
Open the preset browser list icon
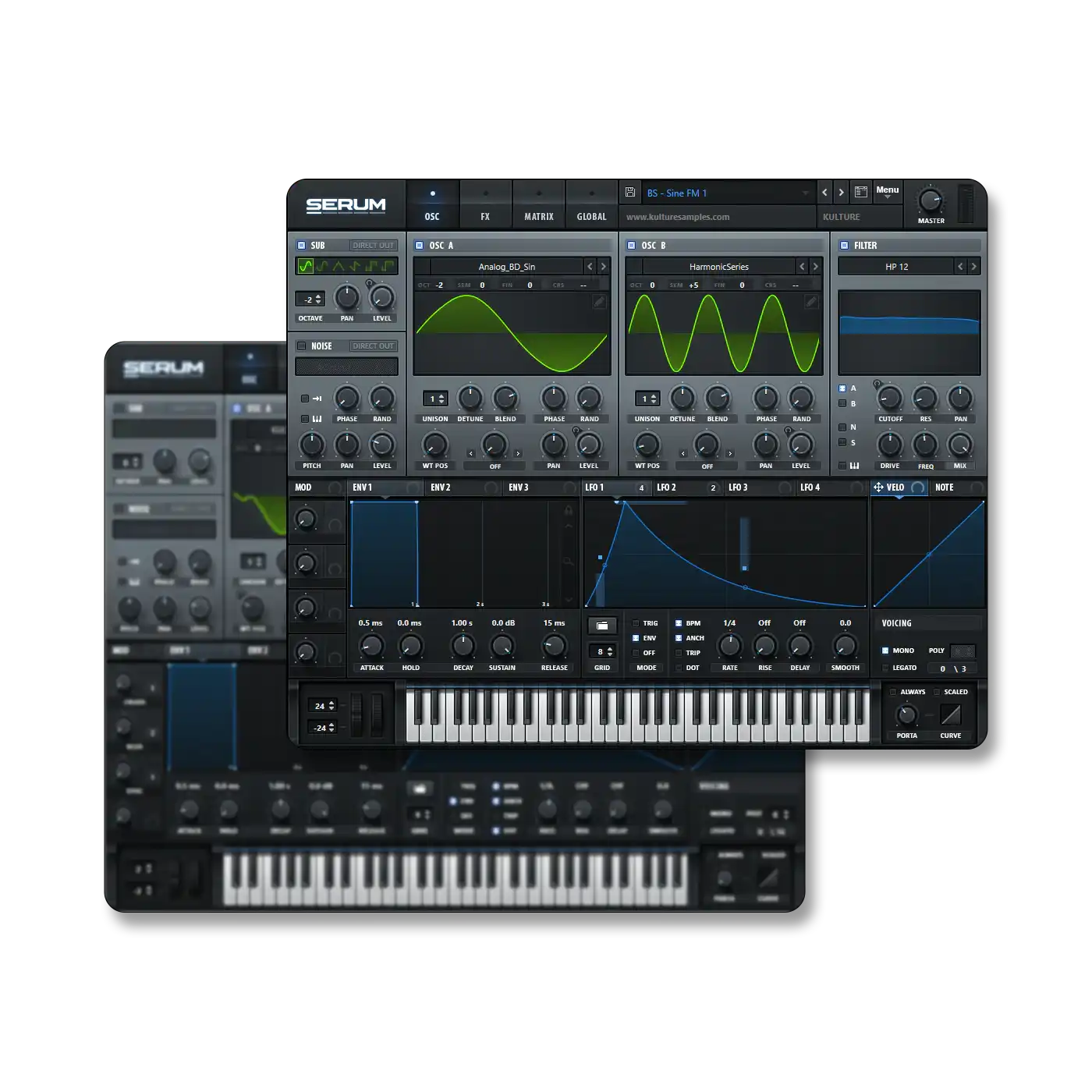[x=861, y=193]
